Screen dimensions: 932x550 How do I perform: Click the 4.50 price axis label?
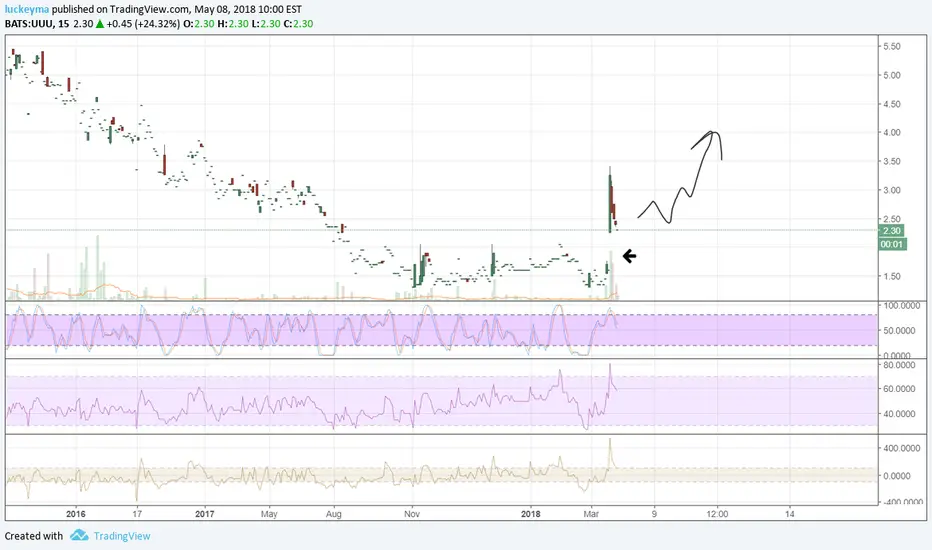click(892, 104)
